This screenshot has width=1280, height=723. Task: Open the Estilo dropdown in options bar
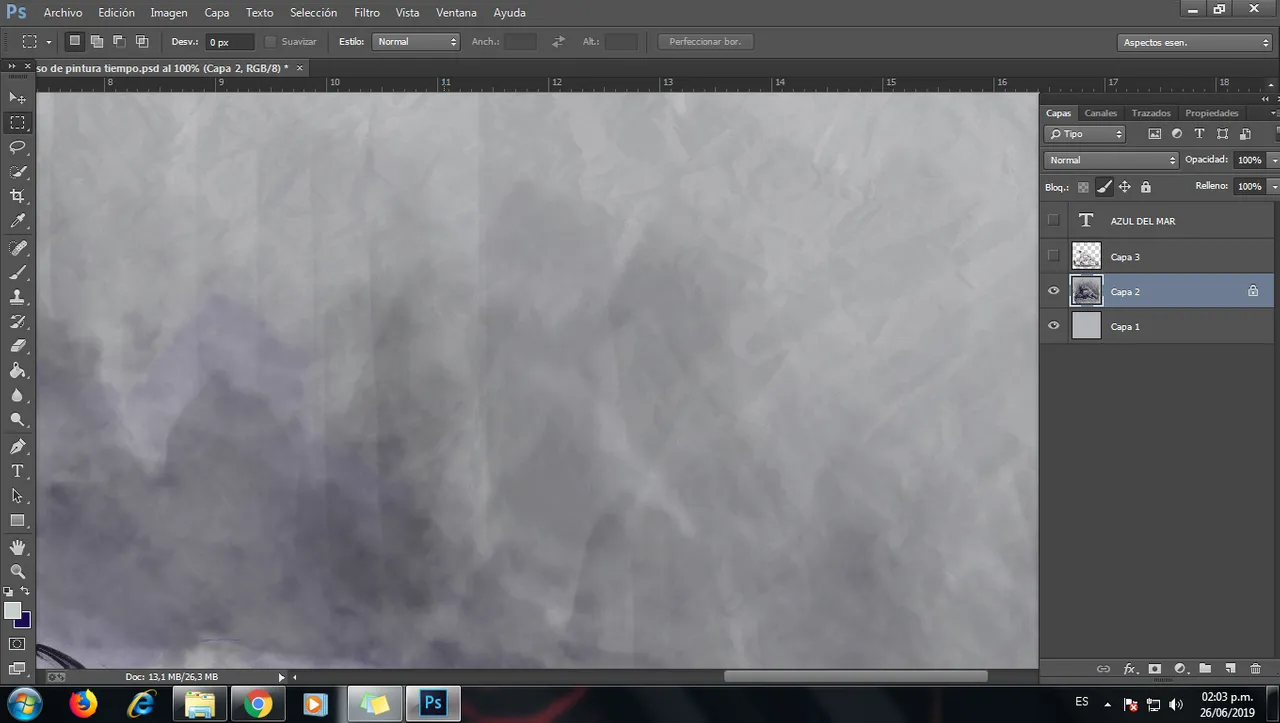coord(415,42)
